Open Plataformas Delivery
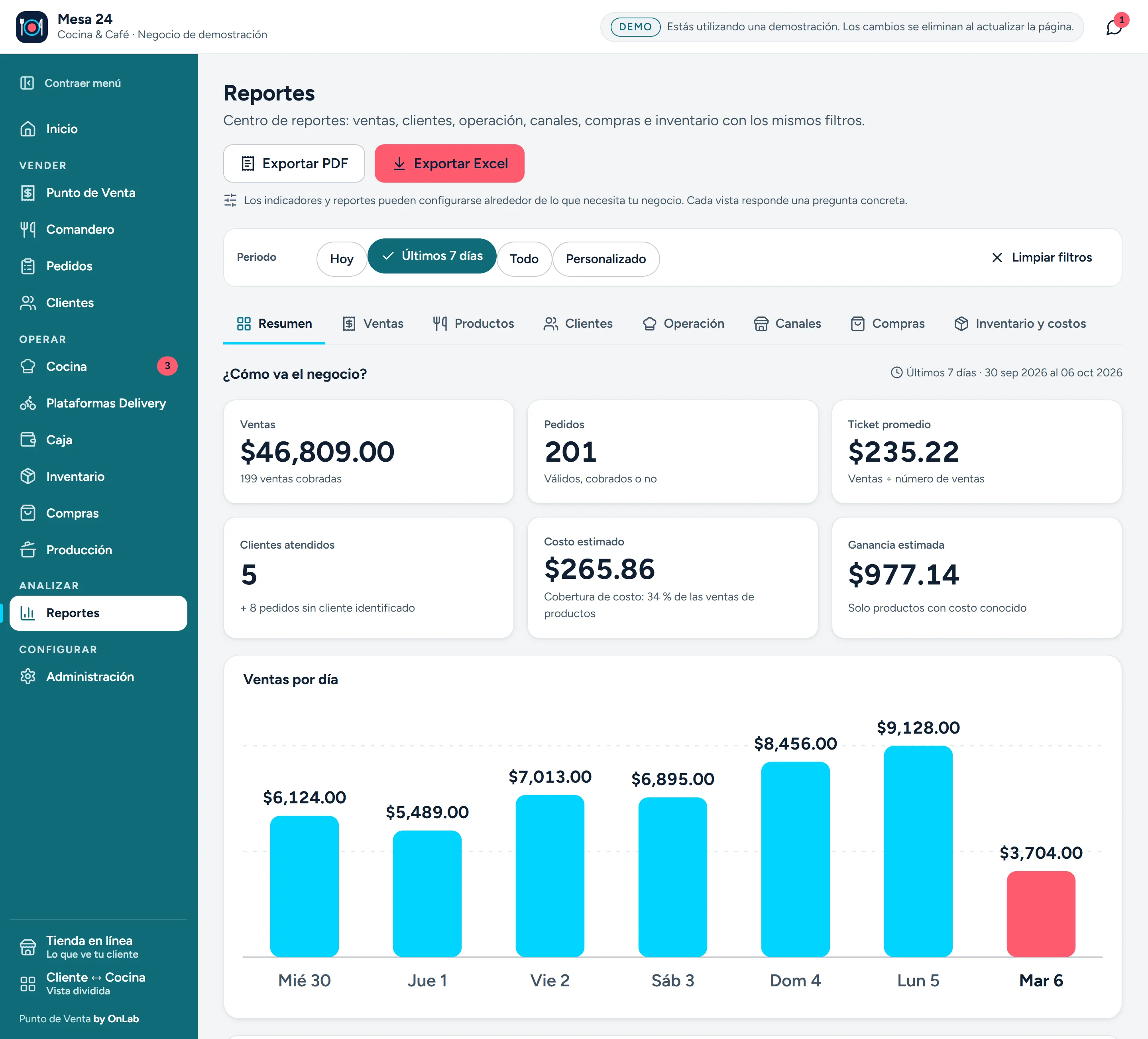Screen dimensions: 1148x1039 [98, 403]
